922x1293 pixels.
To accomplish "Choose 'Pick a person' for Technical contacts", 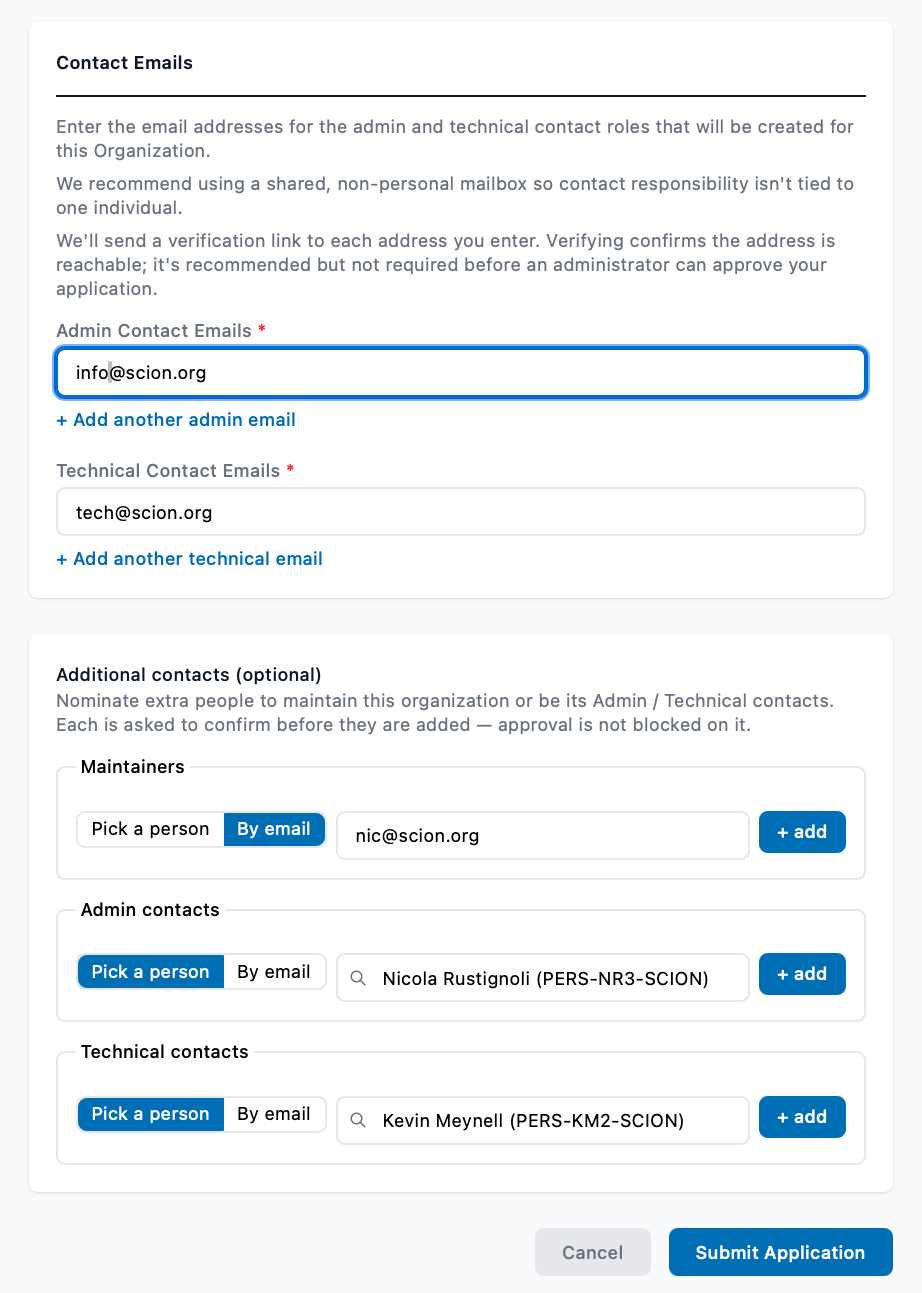I will 150,1114.
